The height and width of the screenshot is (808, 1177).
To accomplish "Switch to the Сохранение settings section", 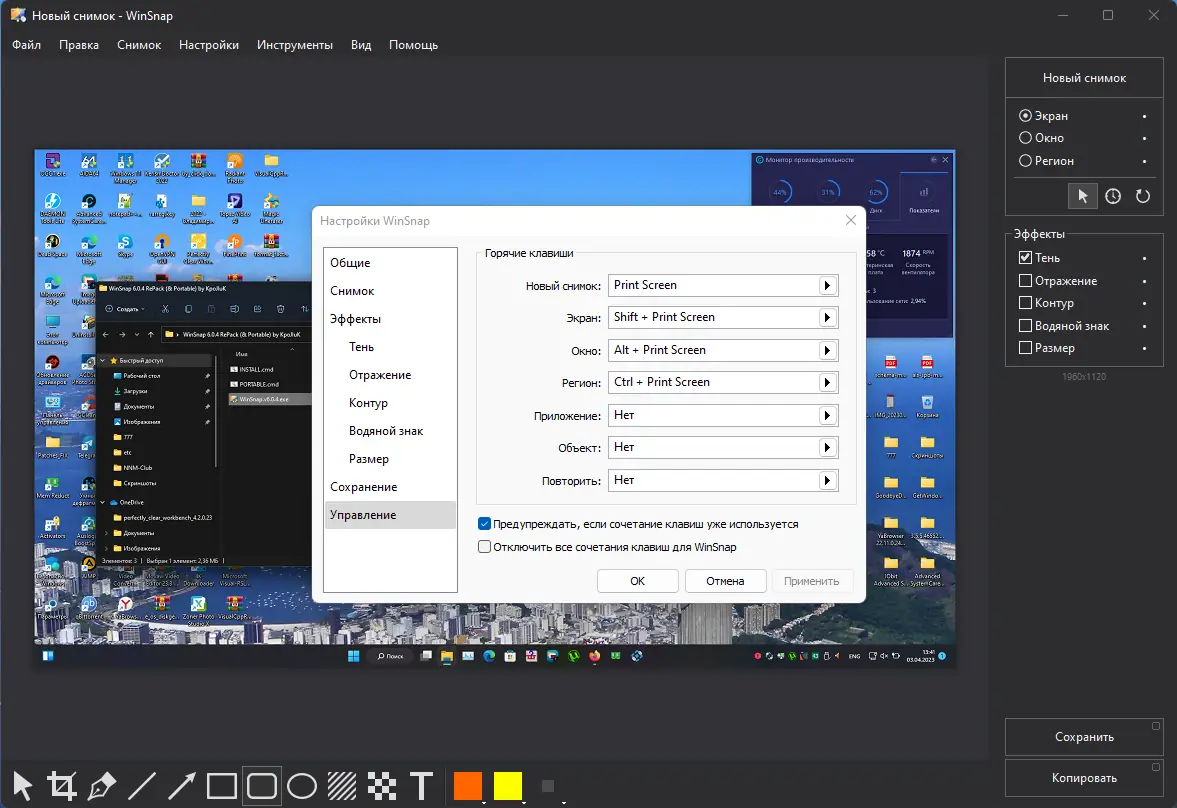I will coord(363,487).
